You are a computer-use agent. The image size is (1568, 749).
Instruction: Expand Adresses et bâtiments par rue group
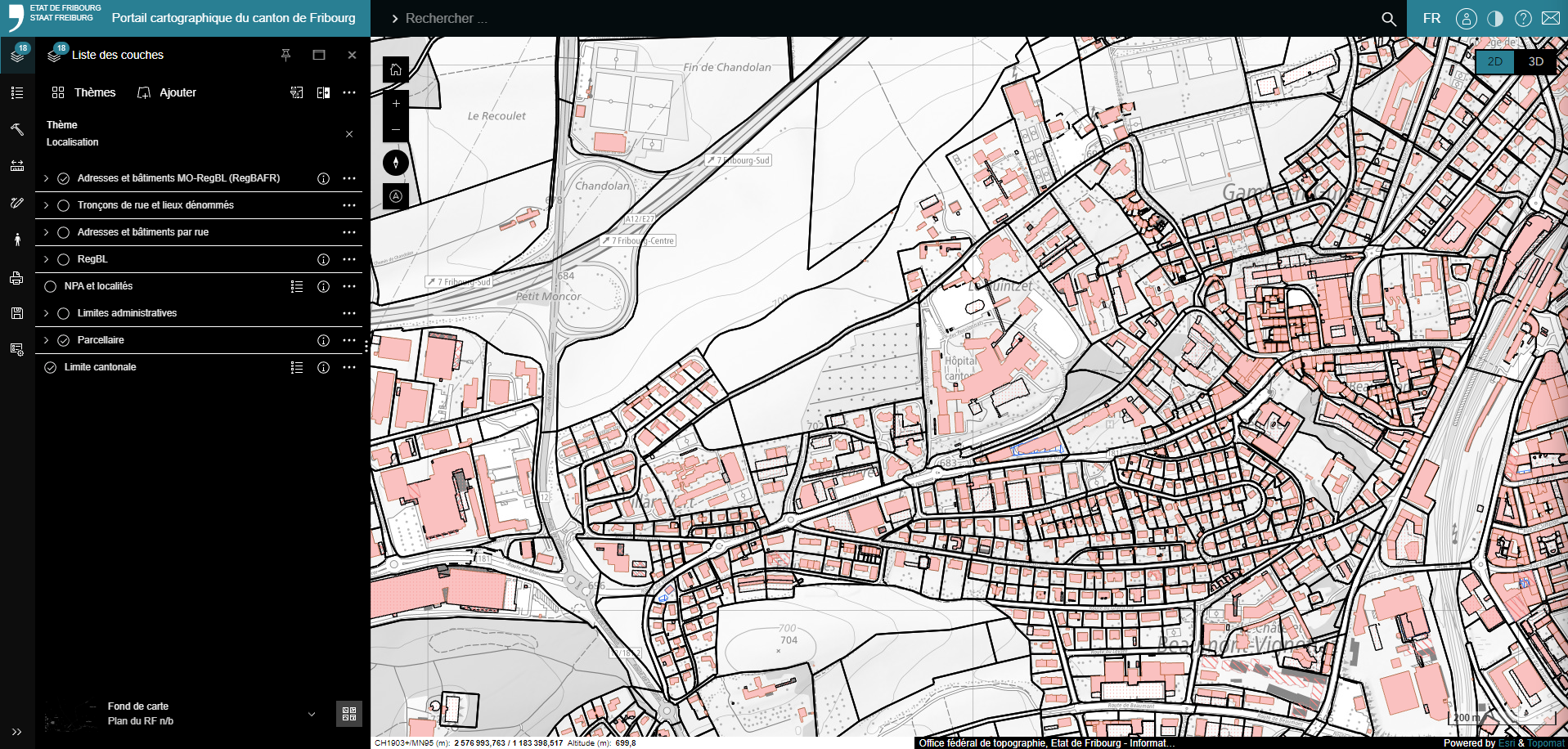(46, 232)
